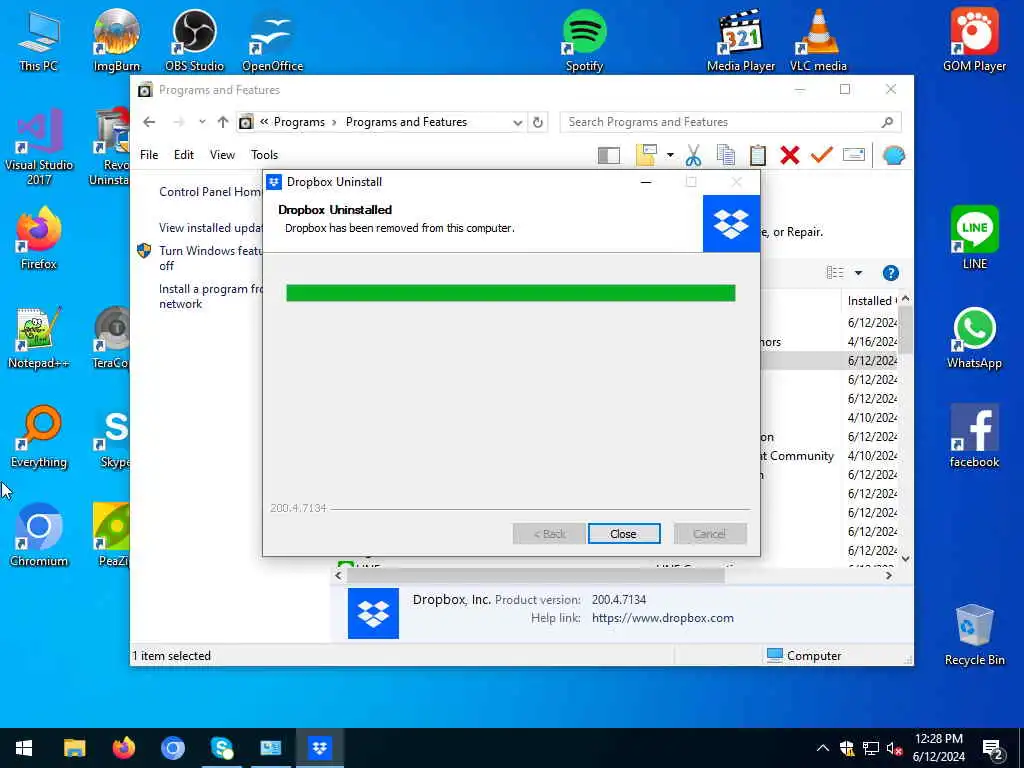1024x768 pixels.
Task: Open the Programs and Features help icon
Action: (890, 273)
